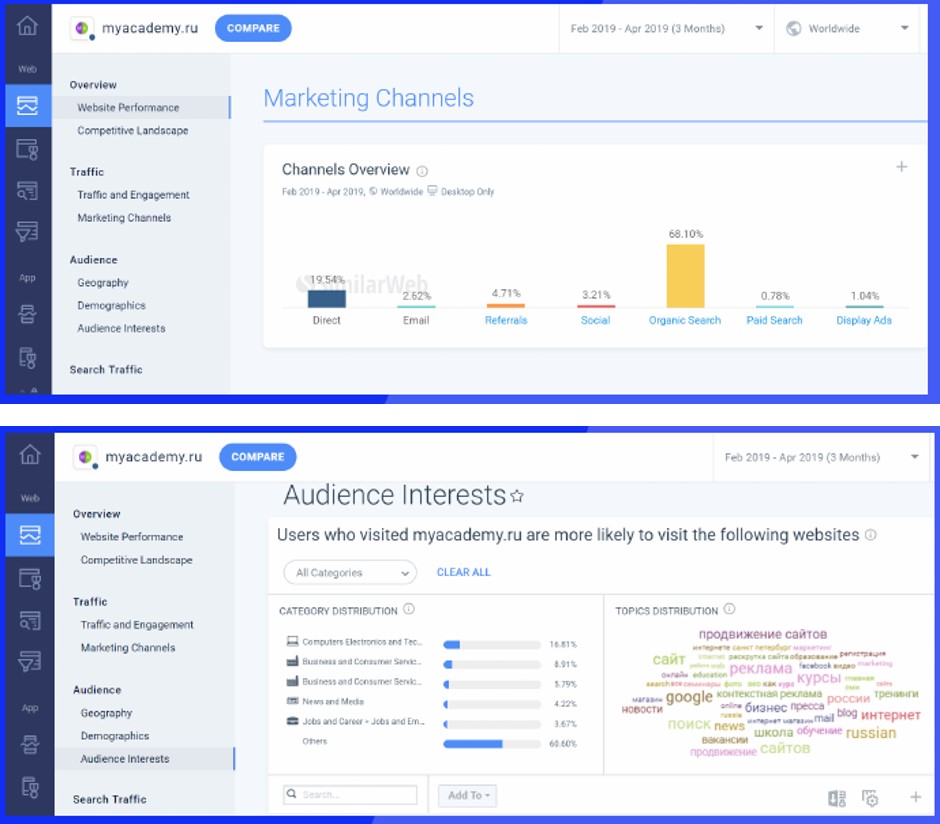The width and height of the screenshot is (940, 824).
Task: Open the keyword search icon in the top sidebar
Action: click(x=28, y=191)
